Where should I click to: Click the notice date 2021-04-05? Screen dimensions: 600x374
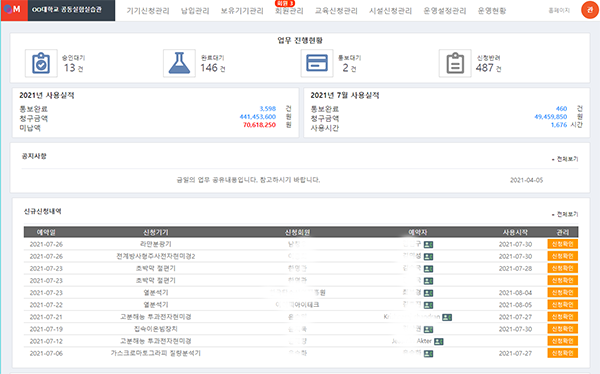tap(526, 180)
